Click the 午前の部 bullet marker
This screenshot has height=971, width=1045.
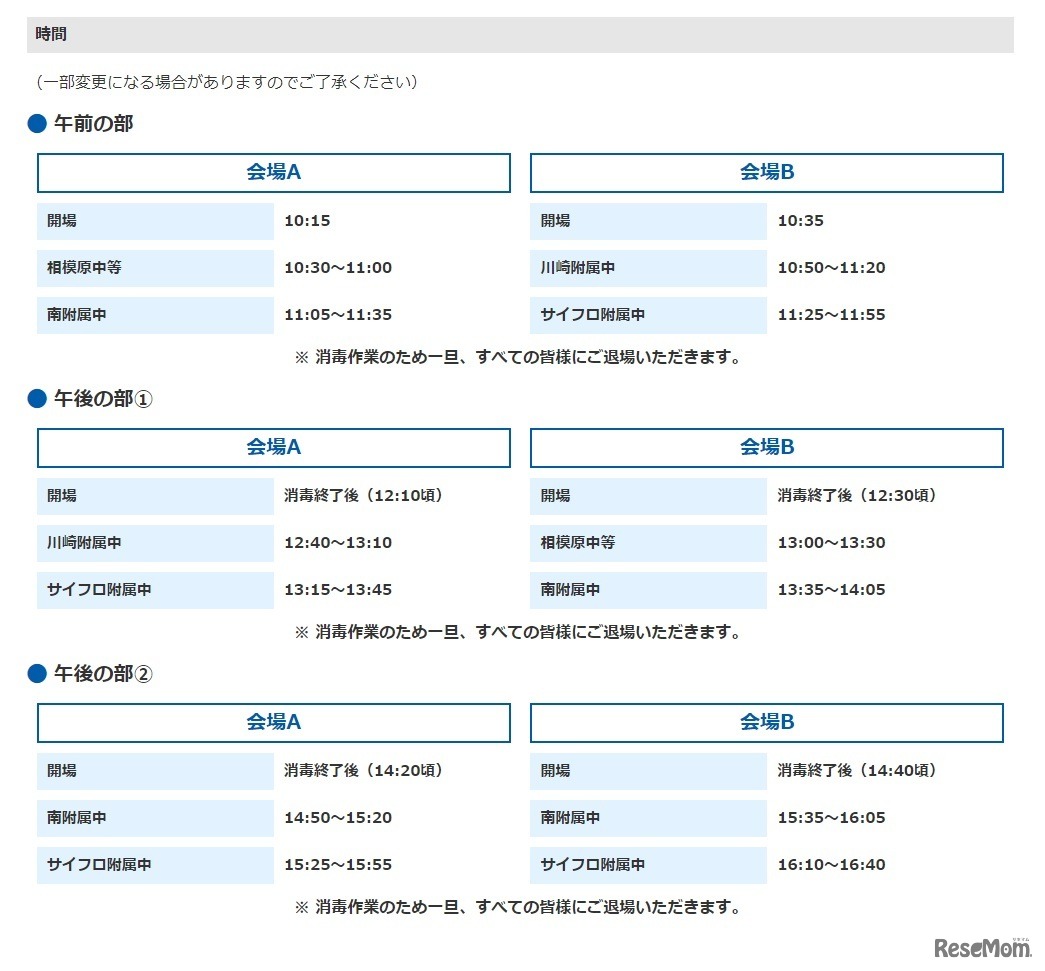point(35,124)
